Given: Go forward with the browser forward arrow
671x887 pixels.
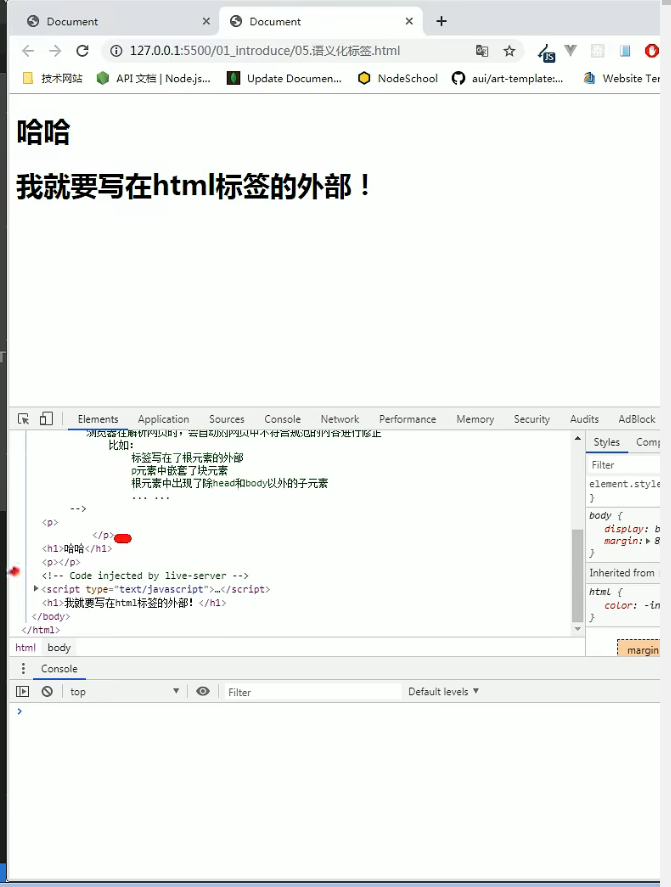Looking at the screenshot, I should coord(55,51).
